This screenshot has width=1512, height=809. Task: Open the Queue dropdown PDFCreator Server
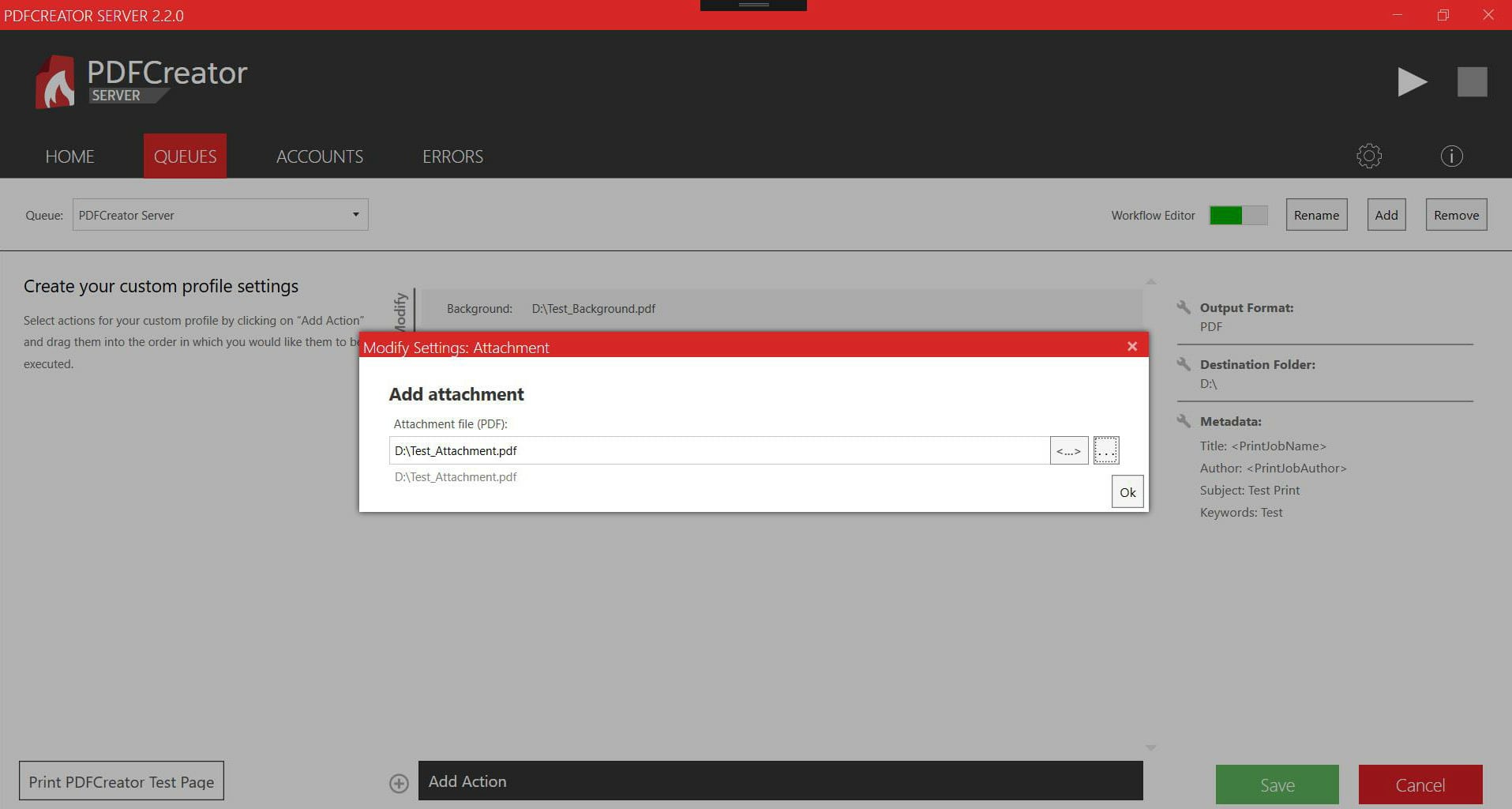point(220,215)
